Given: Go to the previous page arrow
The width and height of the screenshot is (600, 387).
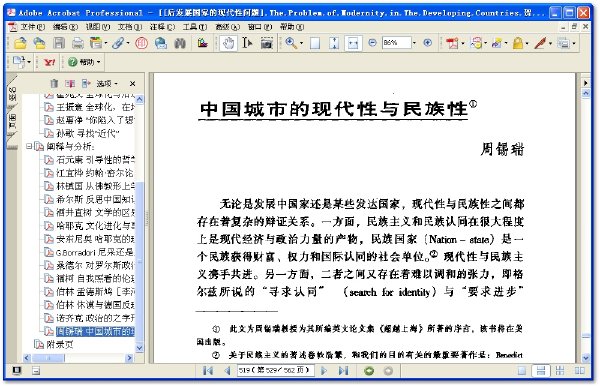Looking at the screenshot, I should (227, 371).
